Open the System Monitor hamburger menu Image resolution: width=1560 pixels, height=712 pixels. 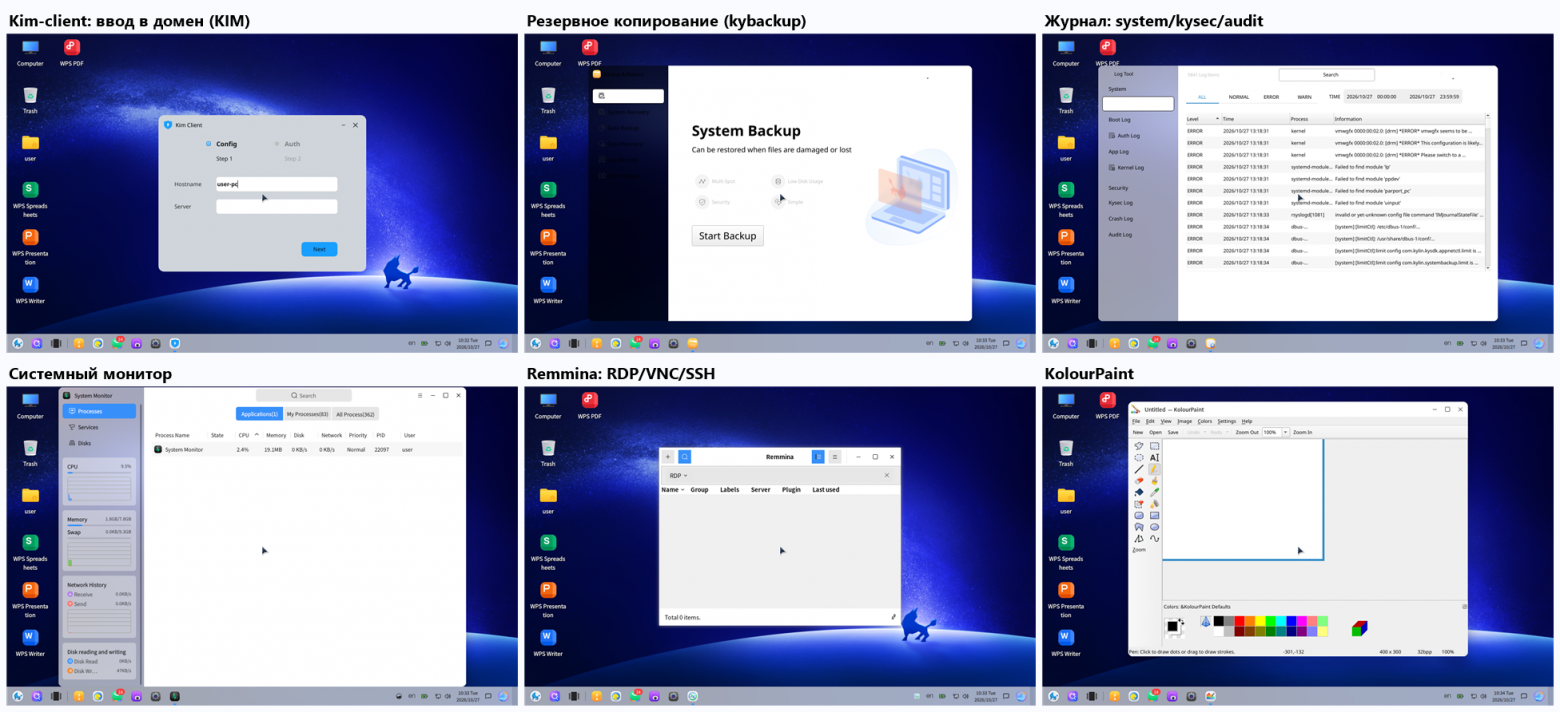coord(420,396)
